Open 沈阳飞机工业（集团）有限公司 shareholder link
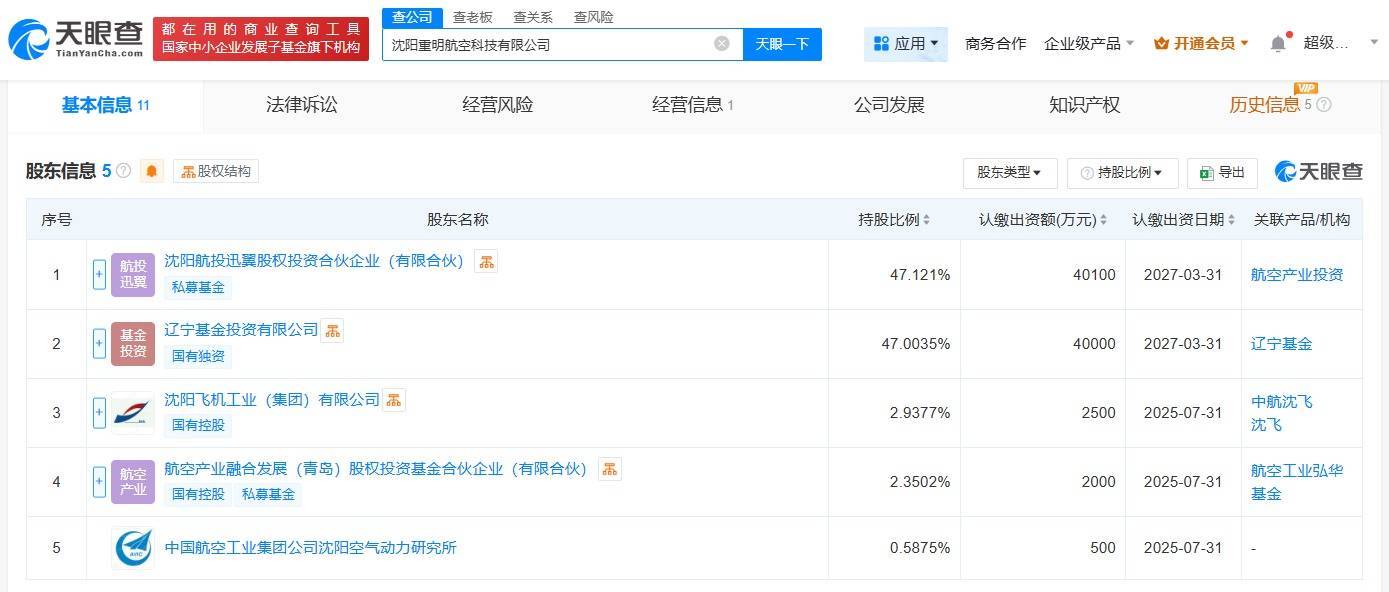Viewport: 1389px width, 592px height. tap(272, 400)
